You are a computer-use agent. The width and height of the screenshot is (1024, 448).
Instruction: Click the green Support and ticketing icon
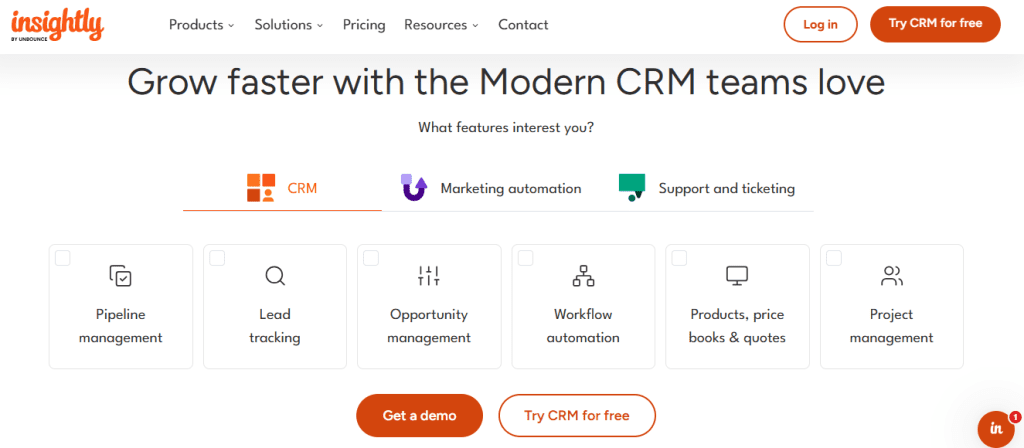point(632,187)
